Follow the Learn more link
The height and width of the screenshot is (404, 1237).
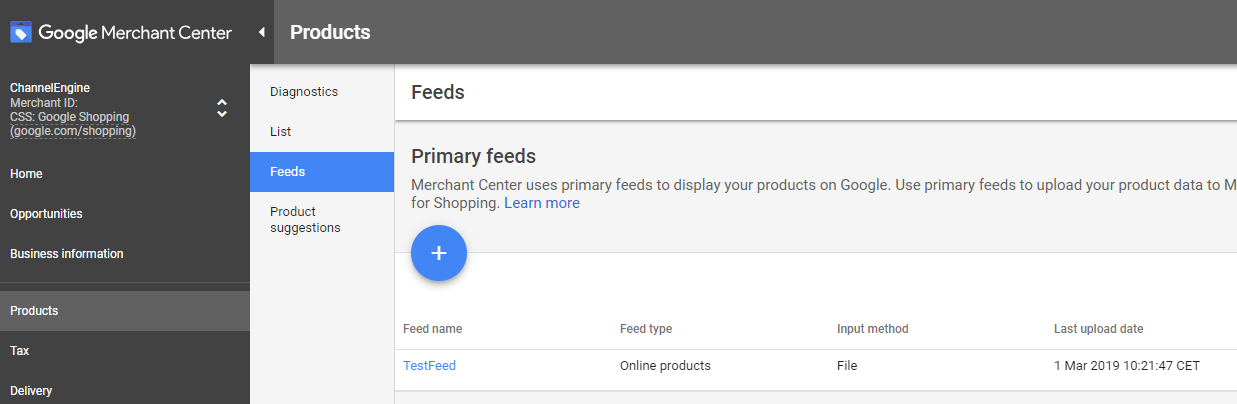(541, 203)
